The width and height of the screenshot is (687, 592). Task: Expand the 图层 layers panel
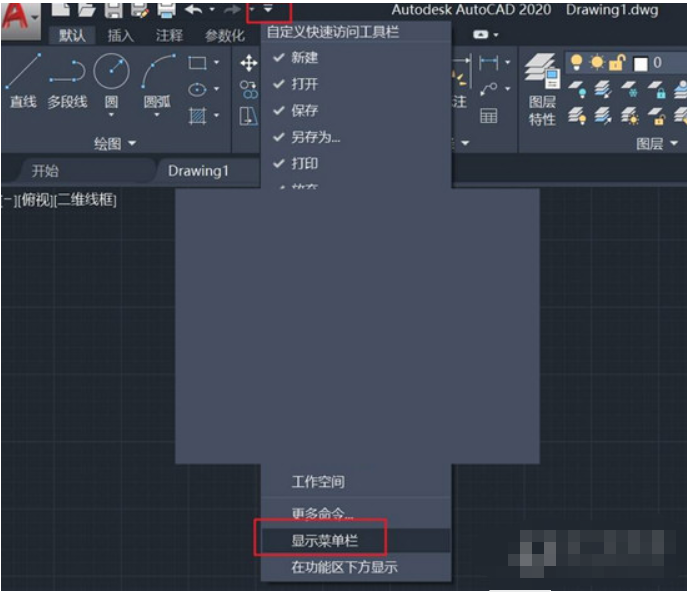coord(657,143)
